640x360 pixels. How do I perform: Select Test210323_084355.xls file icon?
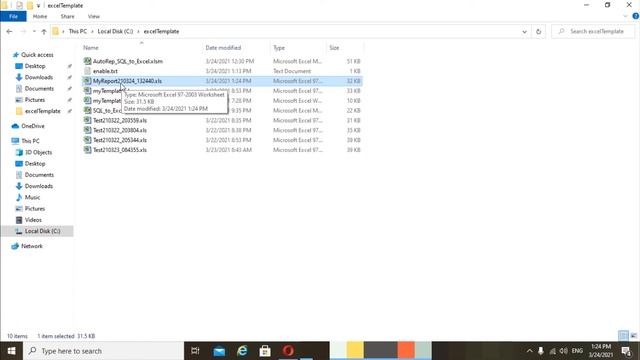click(x=87, y=150)
